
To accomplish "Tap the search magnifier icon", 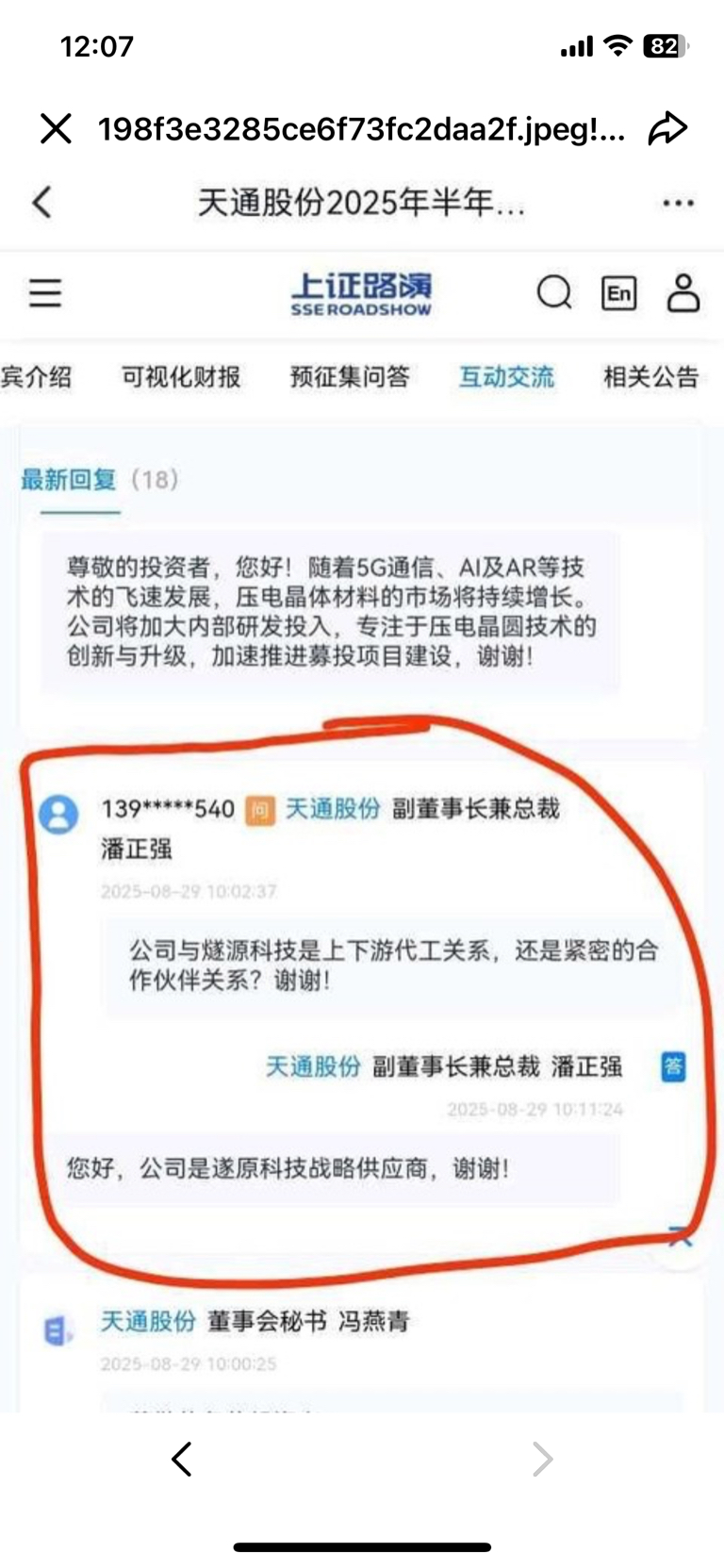I will 554,293.
